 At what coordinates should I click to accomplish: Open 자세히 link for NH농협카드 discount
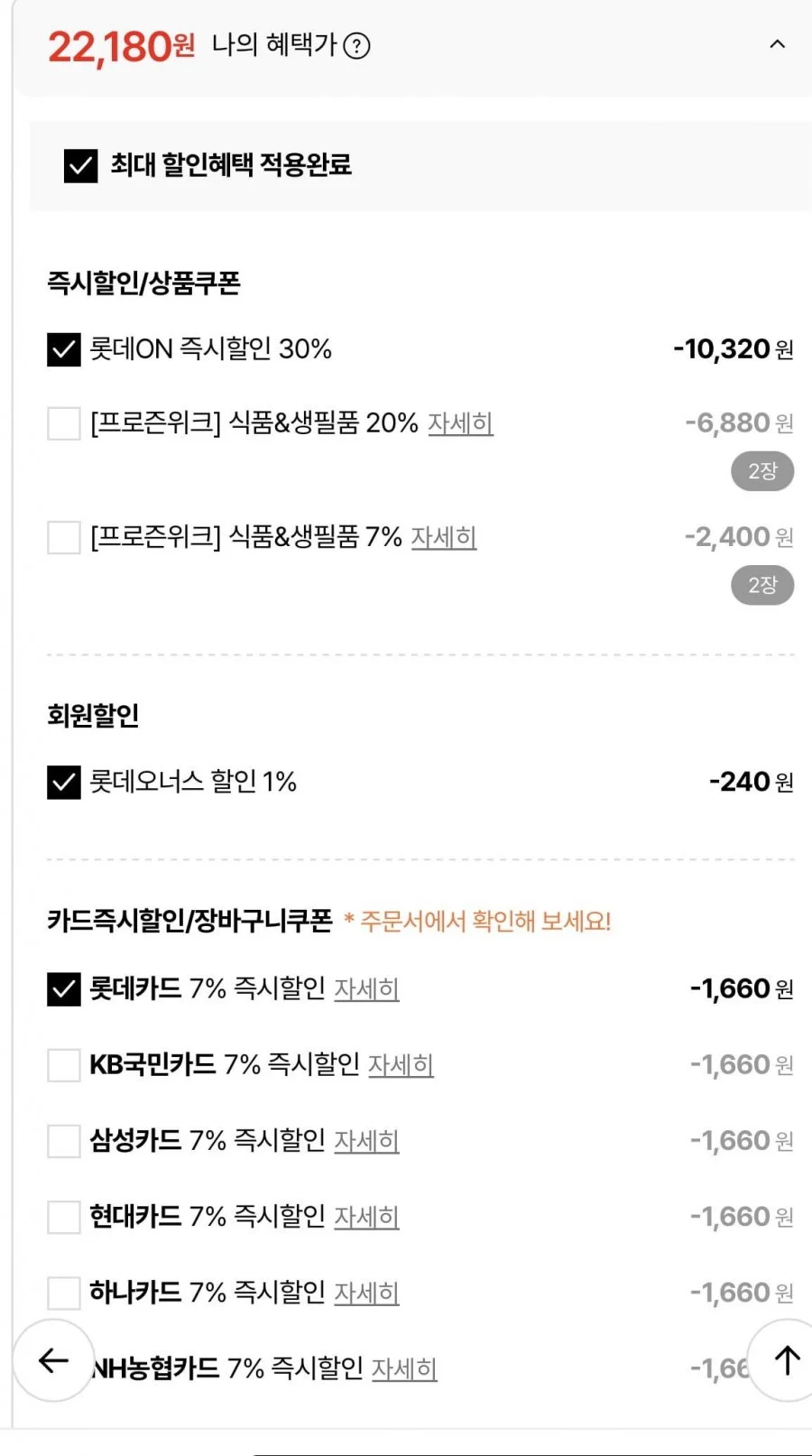(x=404, y=1369)
